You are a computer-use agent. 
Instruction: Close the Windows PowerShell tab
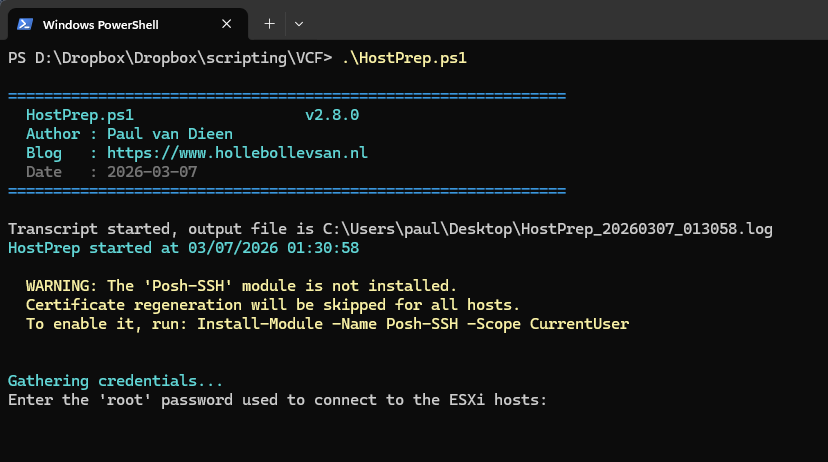[x=227, y=23]
